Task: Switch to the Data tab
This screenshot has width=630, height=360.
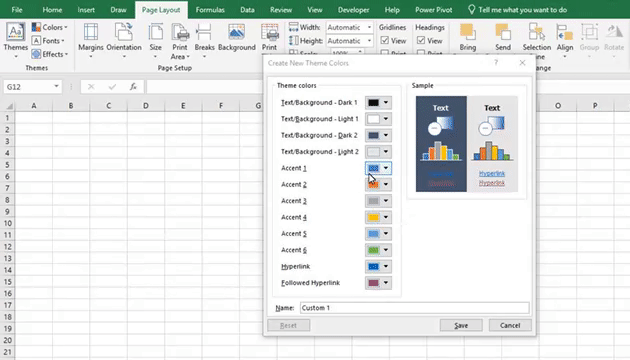Action: [247, 10]
